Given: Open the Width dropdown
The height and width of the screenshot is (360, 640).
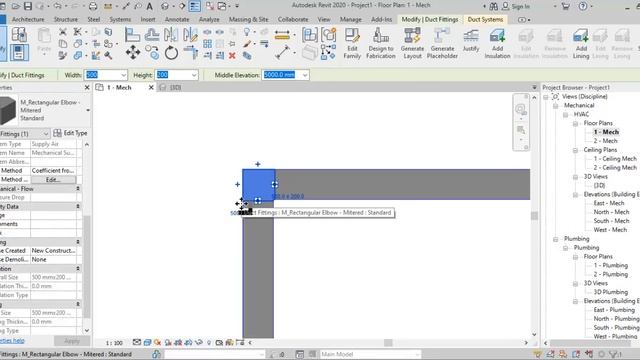Looking at the screenshot, I should click(x=123, y=75).
